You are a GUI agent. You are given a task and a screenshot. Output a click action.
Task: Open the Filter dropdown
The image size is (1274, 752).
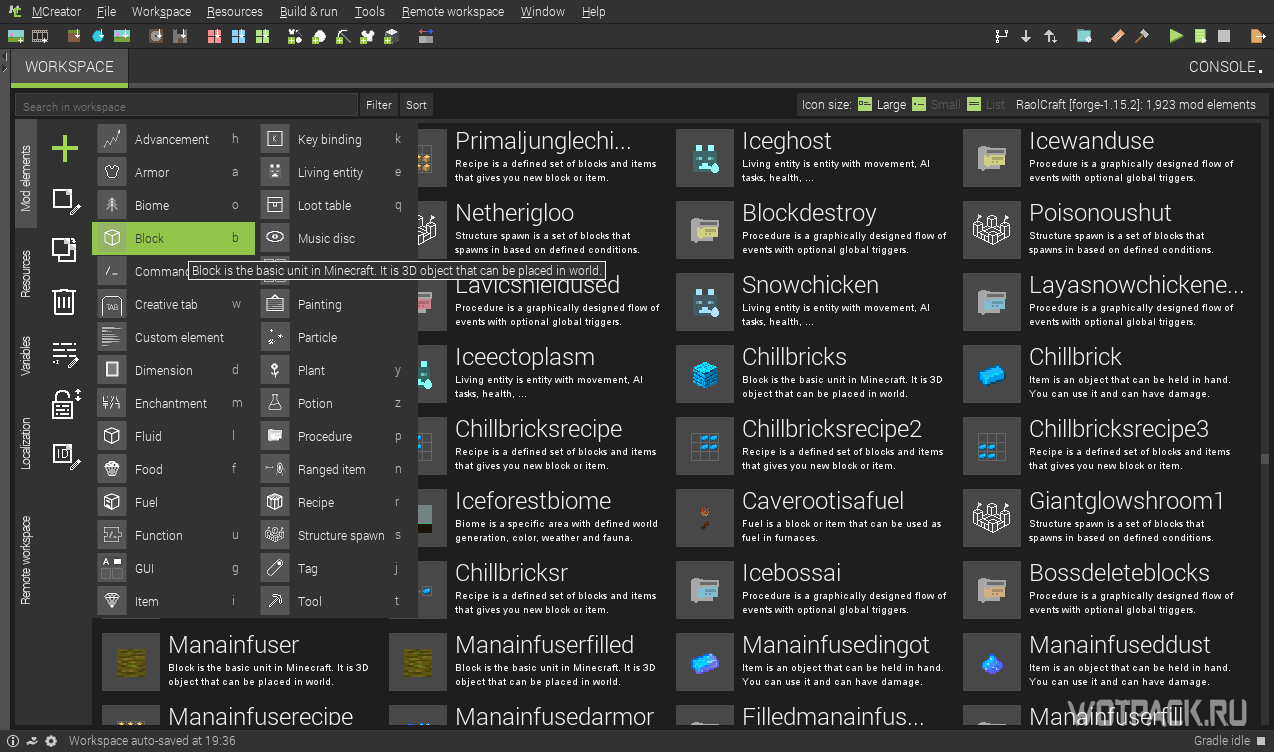point(379,105)
